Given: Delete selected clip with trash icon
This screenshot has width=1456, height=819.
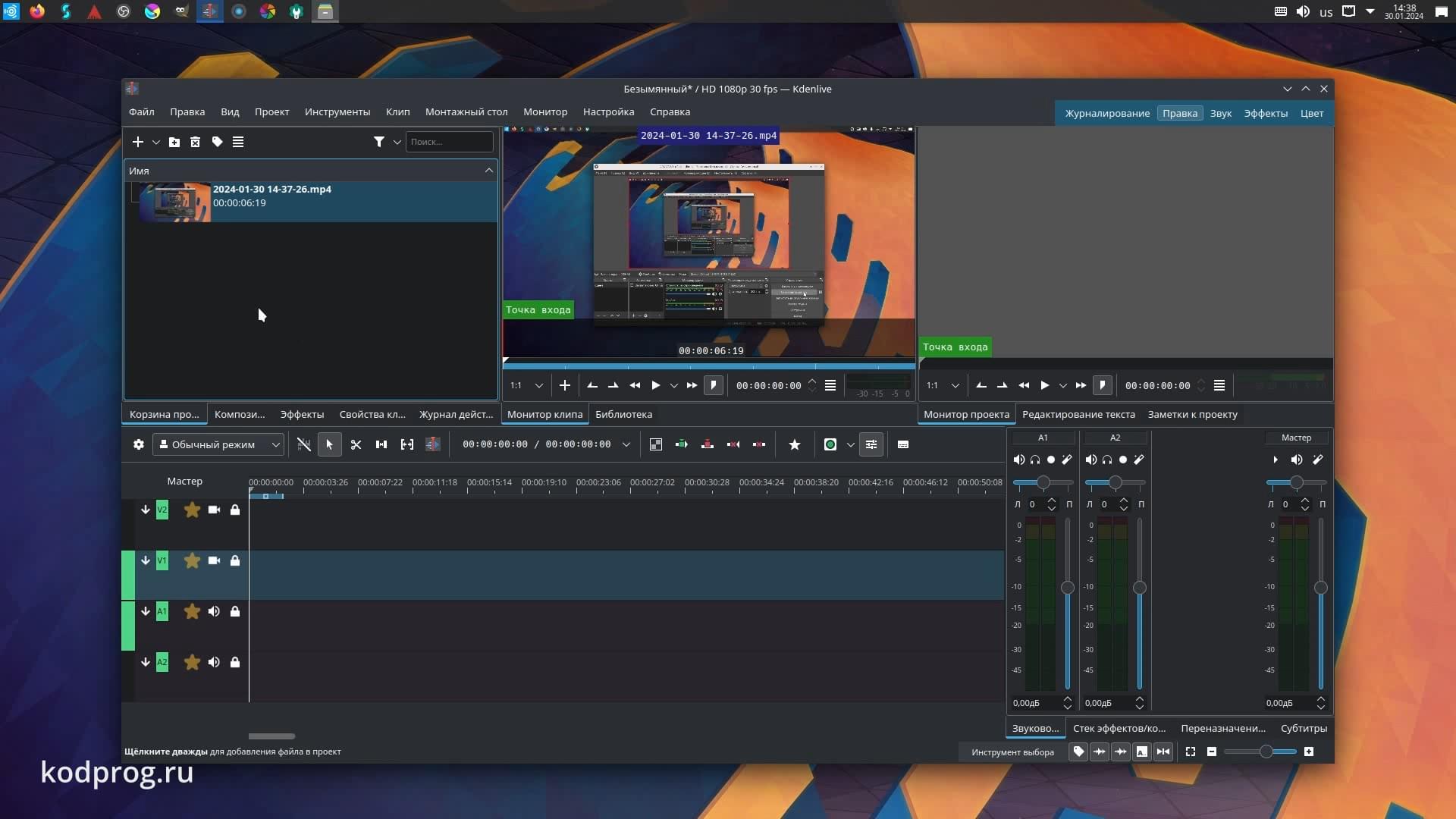Looking at the screenshot, I should [195, 142].
